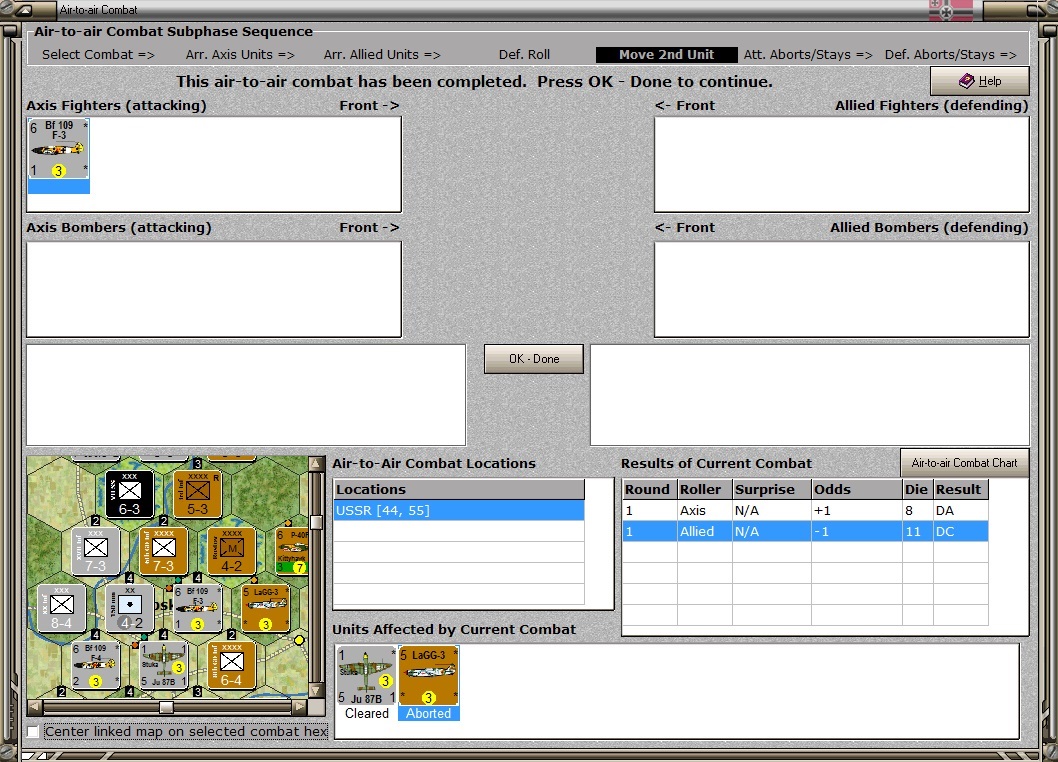Screen dimensions: 1058x762
Task: Click the orange 4-2 mechanized unit on map
Action: [231, 551]
